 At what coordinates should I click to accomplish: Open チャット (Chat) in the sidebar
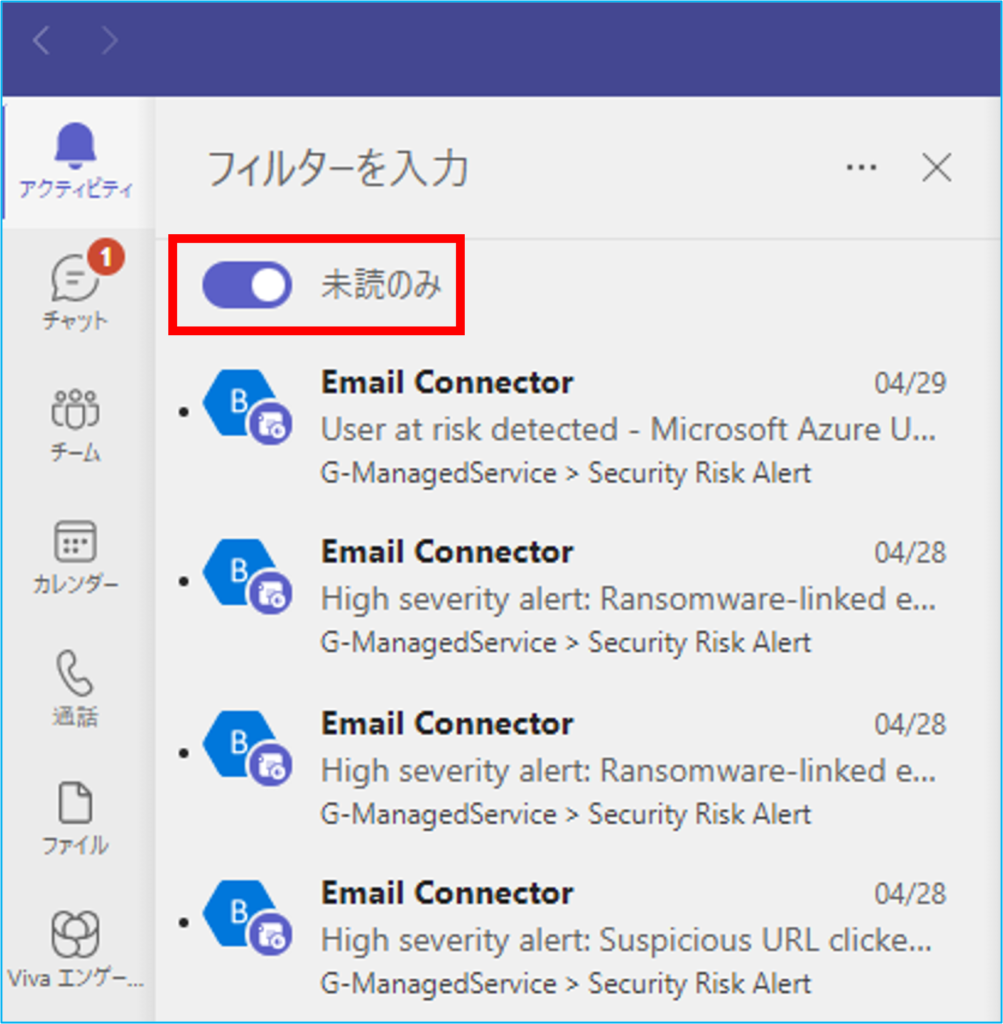click(x=76, y=290)
